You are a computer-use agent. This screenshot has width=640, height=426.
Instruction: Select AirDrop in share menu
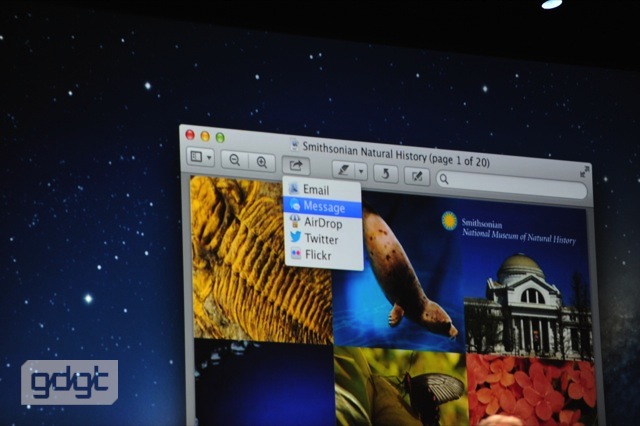click(323, 223)
